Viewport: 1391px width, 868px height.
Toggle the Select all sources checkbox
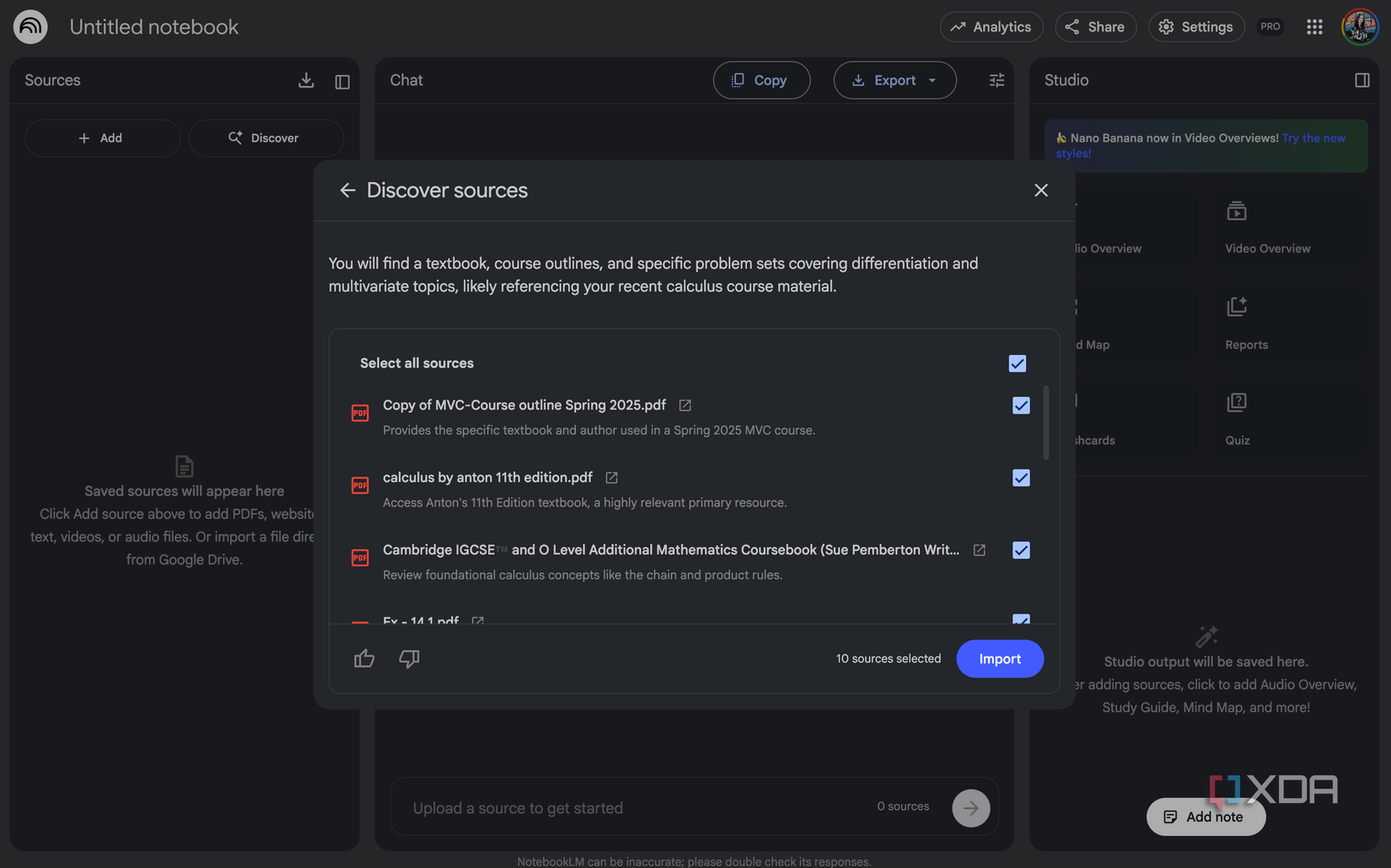point(1018,363)
